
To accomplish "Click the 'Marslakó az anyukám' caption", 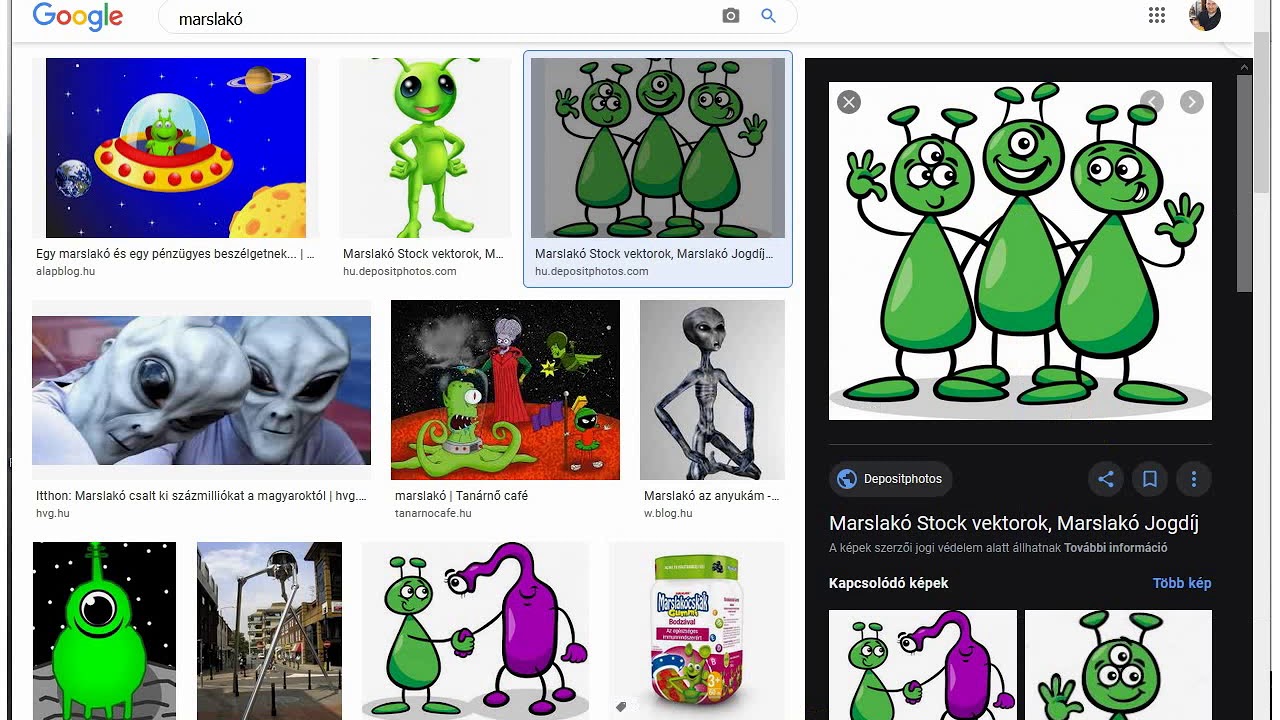I will coord(712,496).
